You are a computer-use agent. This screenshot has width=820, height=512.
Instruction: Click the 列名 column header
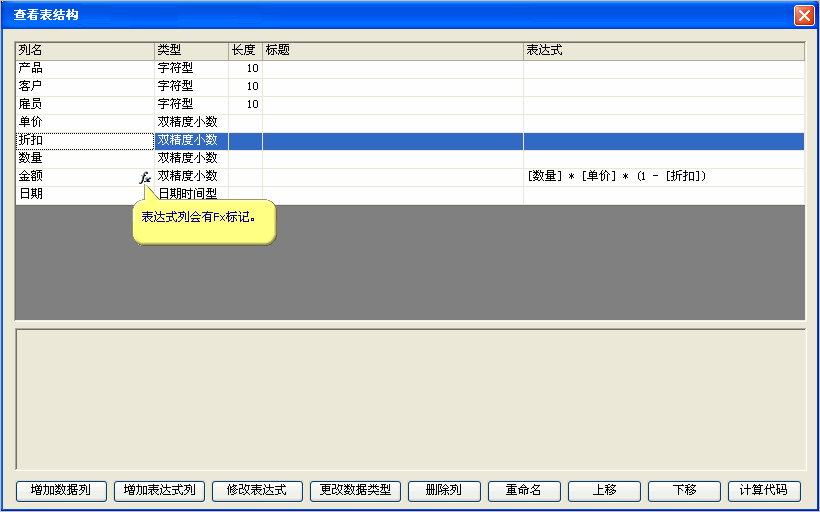(84, 50)
